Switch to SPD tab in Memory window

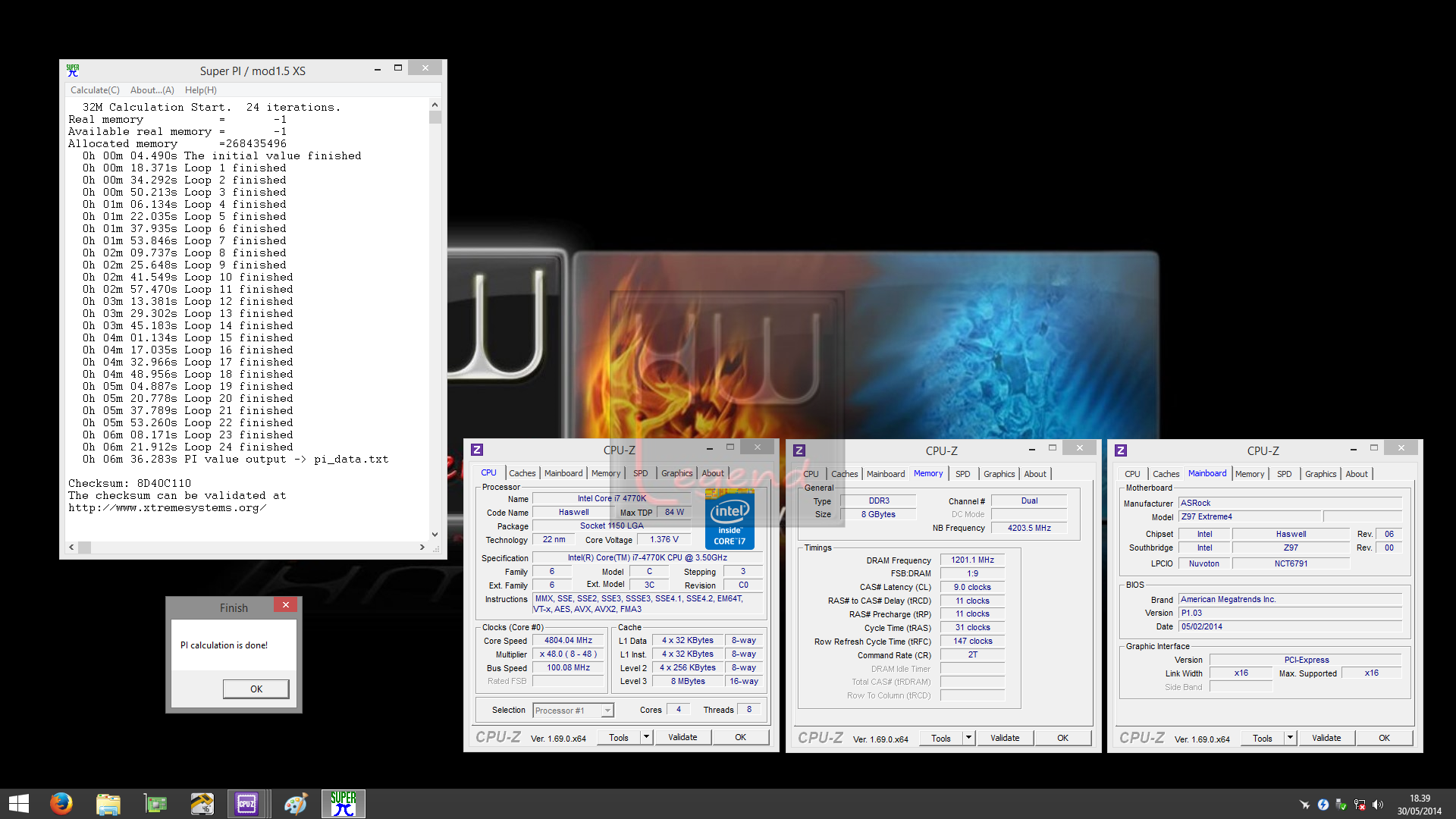click(x=963, y=474)
